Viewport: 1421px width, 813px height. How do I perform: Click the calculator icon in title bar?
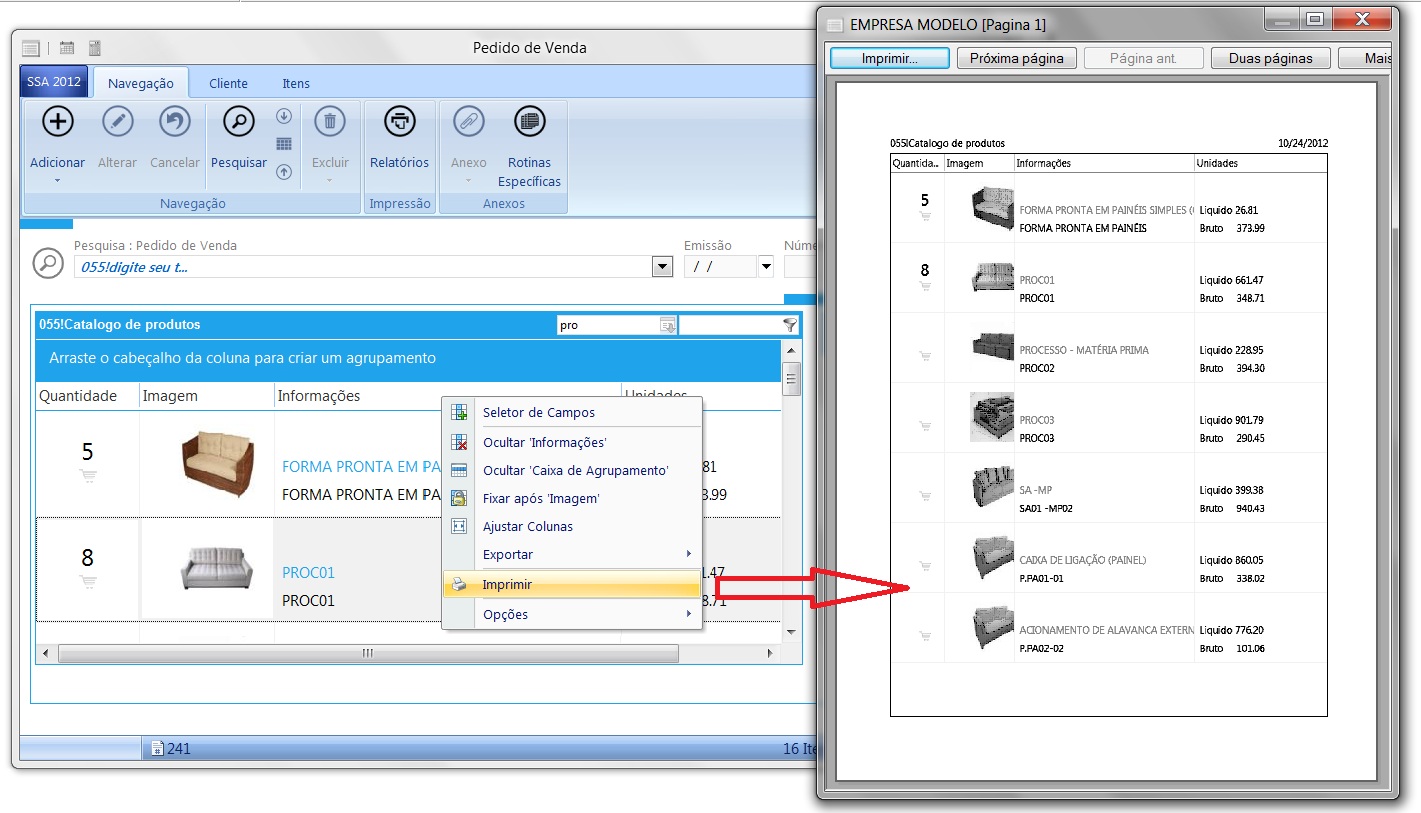95,47
